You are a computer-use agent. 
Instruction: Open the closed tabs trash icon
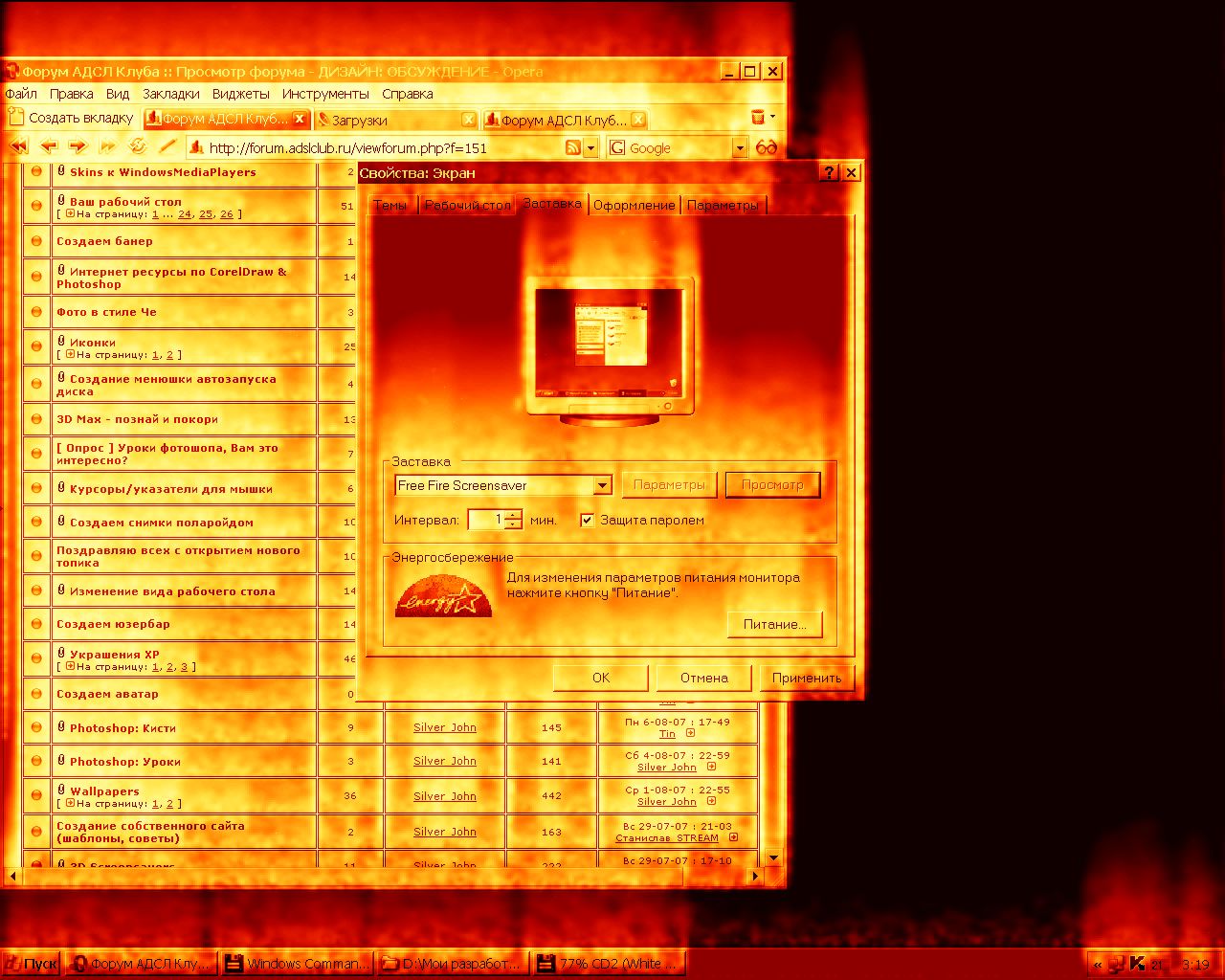click(758, 118)
